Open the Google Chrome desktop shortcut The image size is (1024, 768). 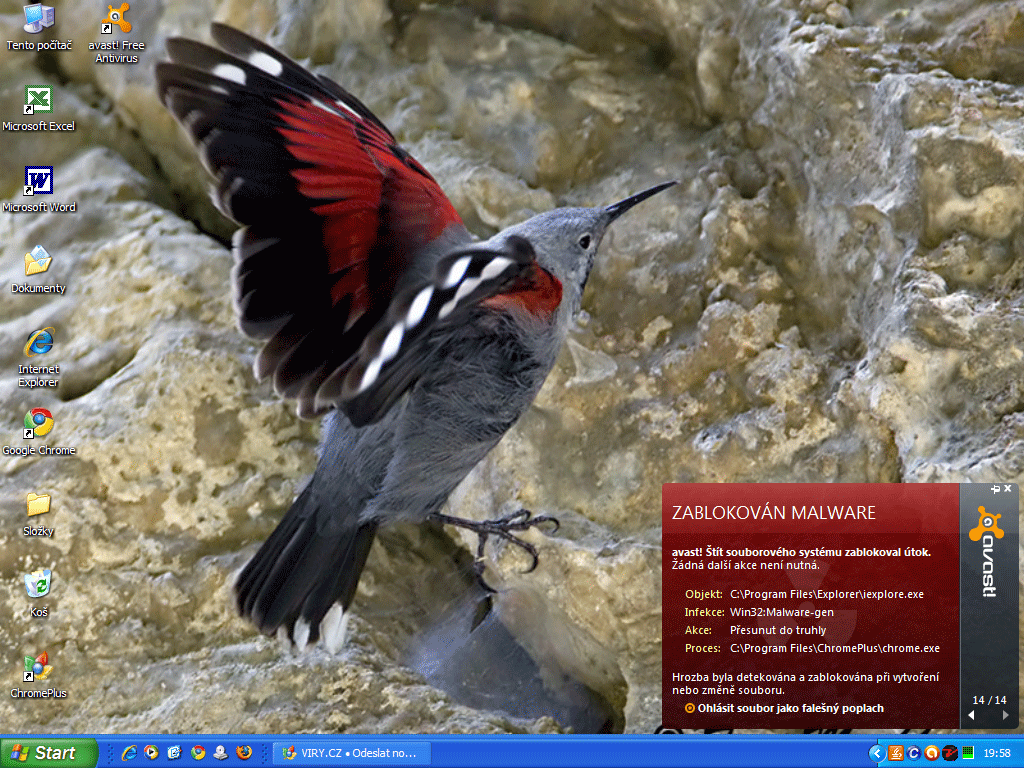(x=38, y=424)
